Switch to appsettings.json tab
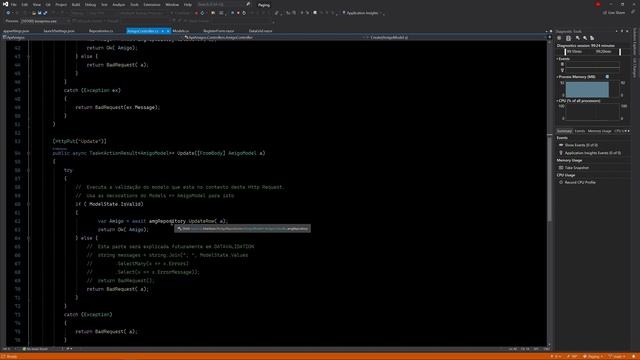This screenshot has width=640, height=360. (16, 31)
